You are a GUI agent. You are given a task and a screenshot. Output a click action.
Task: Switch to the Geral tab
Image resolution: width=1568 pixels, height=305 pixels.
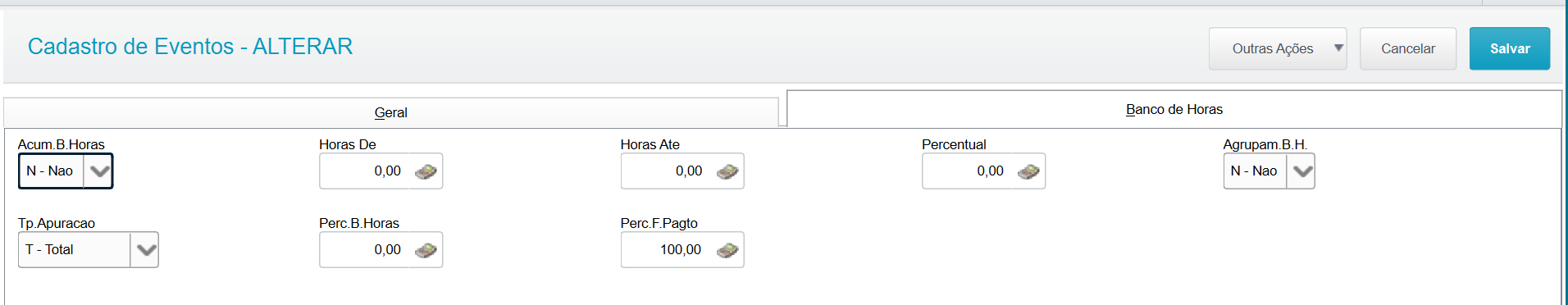(x=391, y=112)
